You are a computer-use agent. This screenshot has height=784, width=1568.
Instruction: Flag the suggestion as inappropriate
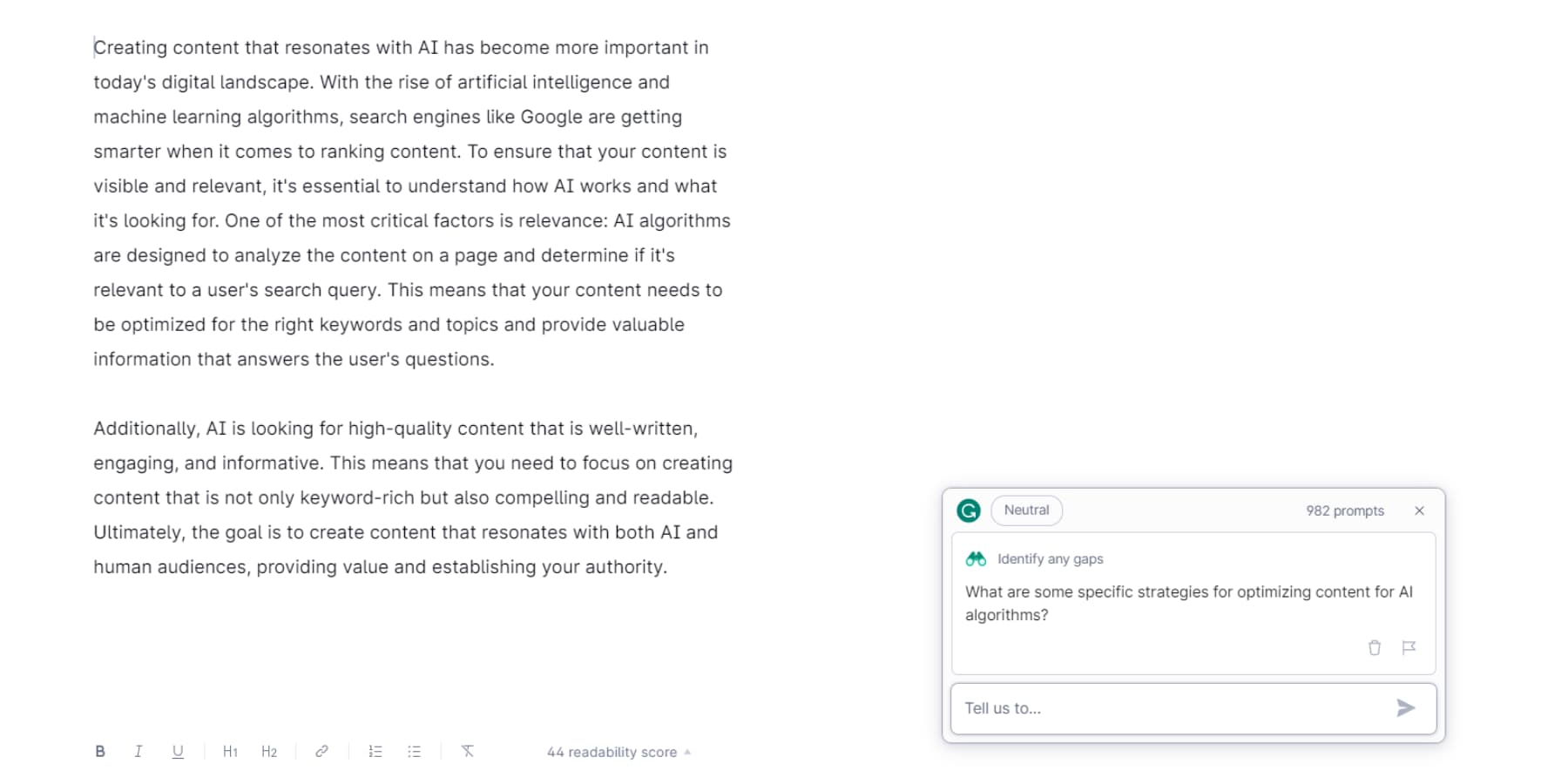[x=1409, y=647]
